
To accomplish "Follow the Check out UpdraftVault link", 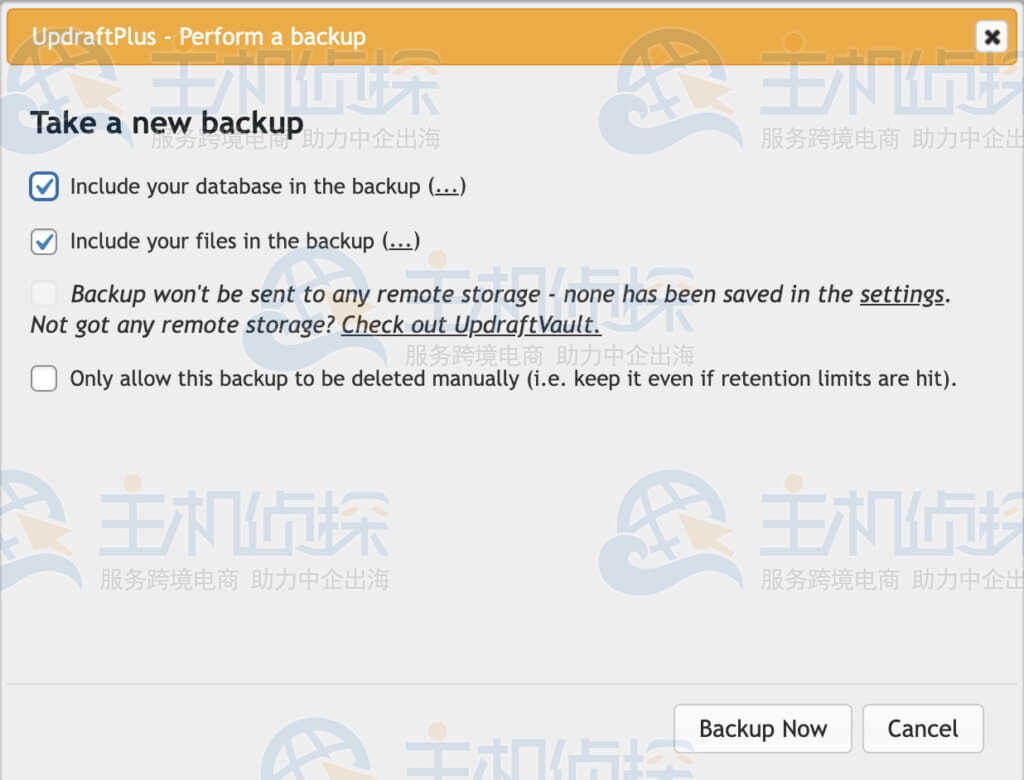I will [x=470, y=325].
